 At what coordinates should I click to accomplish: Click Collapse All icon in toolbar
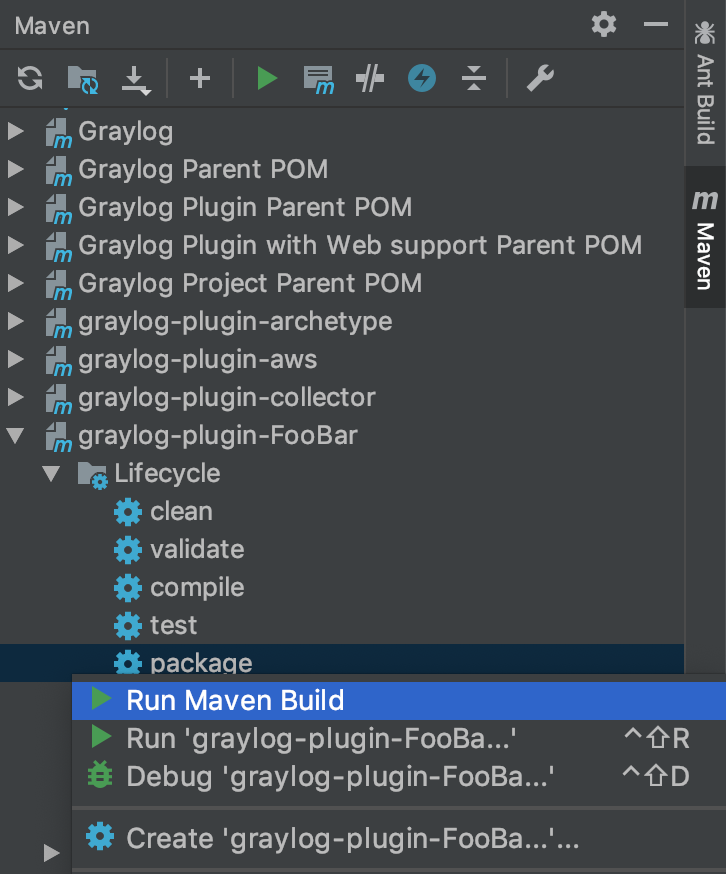pos(474,78)
